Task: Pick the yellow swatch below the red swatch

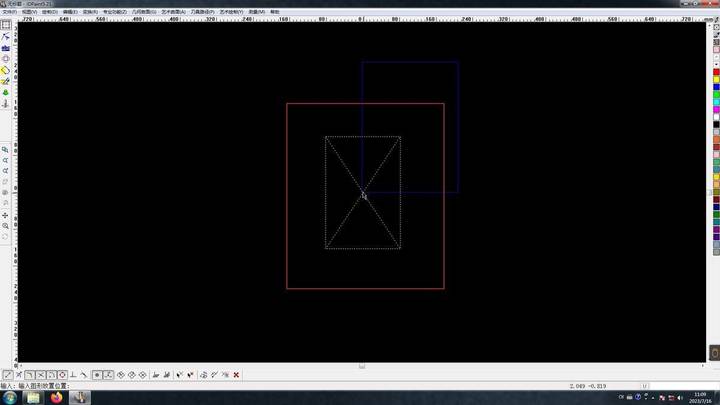Action: point(716,80)
